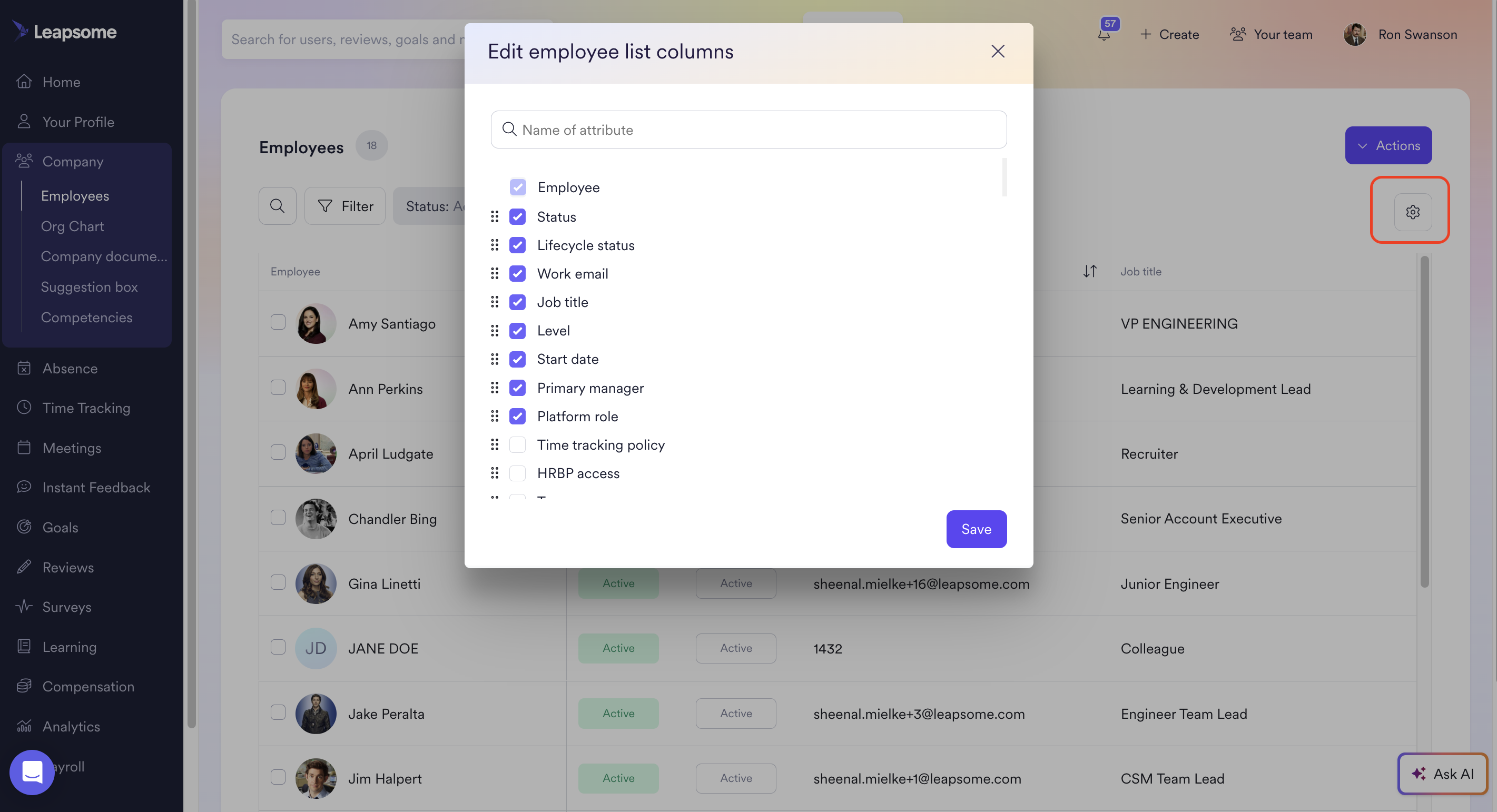Click the Home icon in the sidebar

pos(24,81)
